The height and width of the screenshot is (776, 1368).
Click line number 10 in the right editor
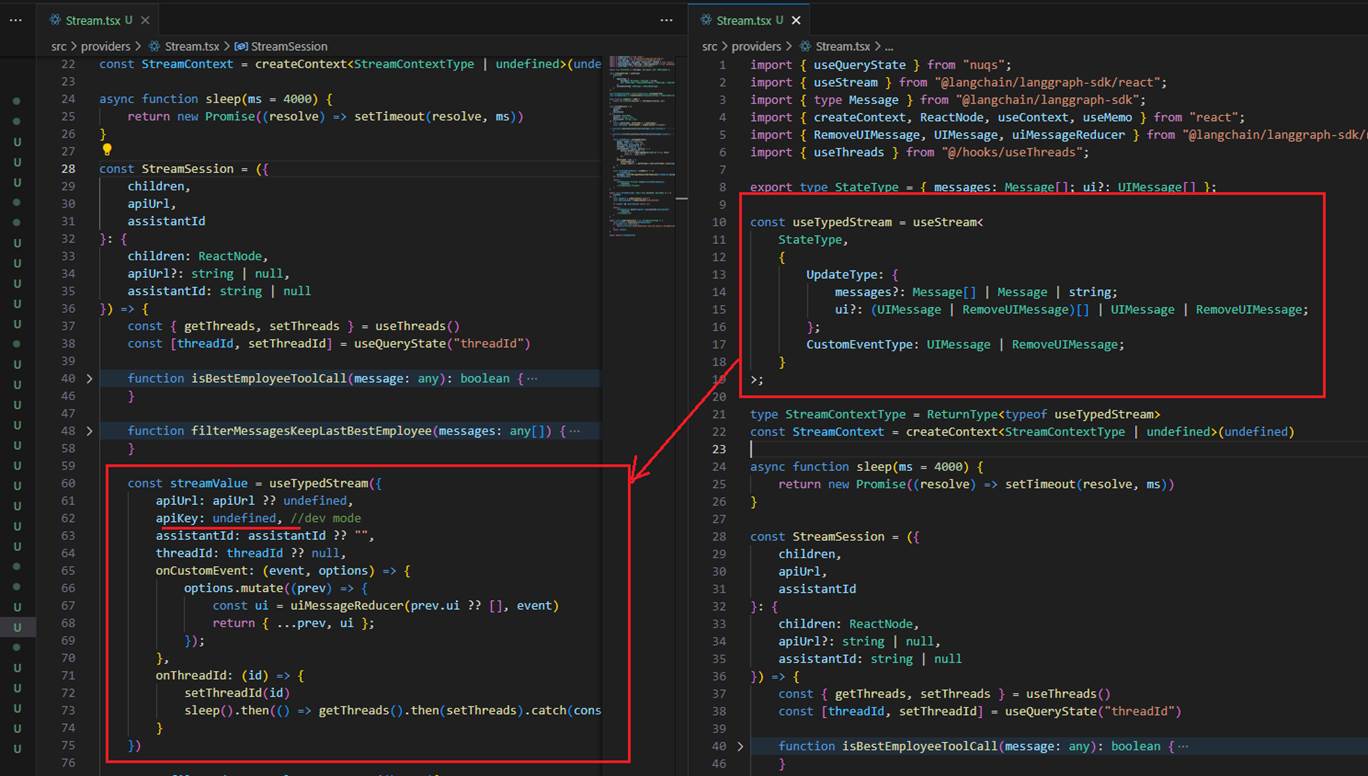click(x=720, y=222)
